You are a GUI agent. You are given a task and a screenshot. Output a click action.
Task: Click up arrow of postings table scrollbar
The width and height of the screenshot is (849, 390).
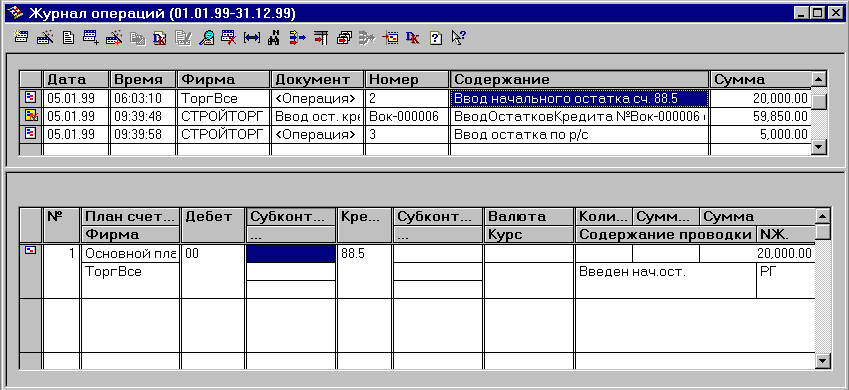coord(822,216)
